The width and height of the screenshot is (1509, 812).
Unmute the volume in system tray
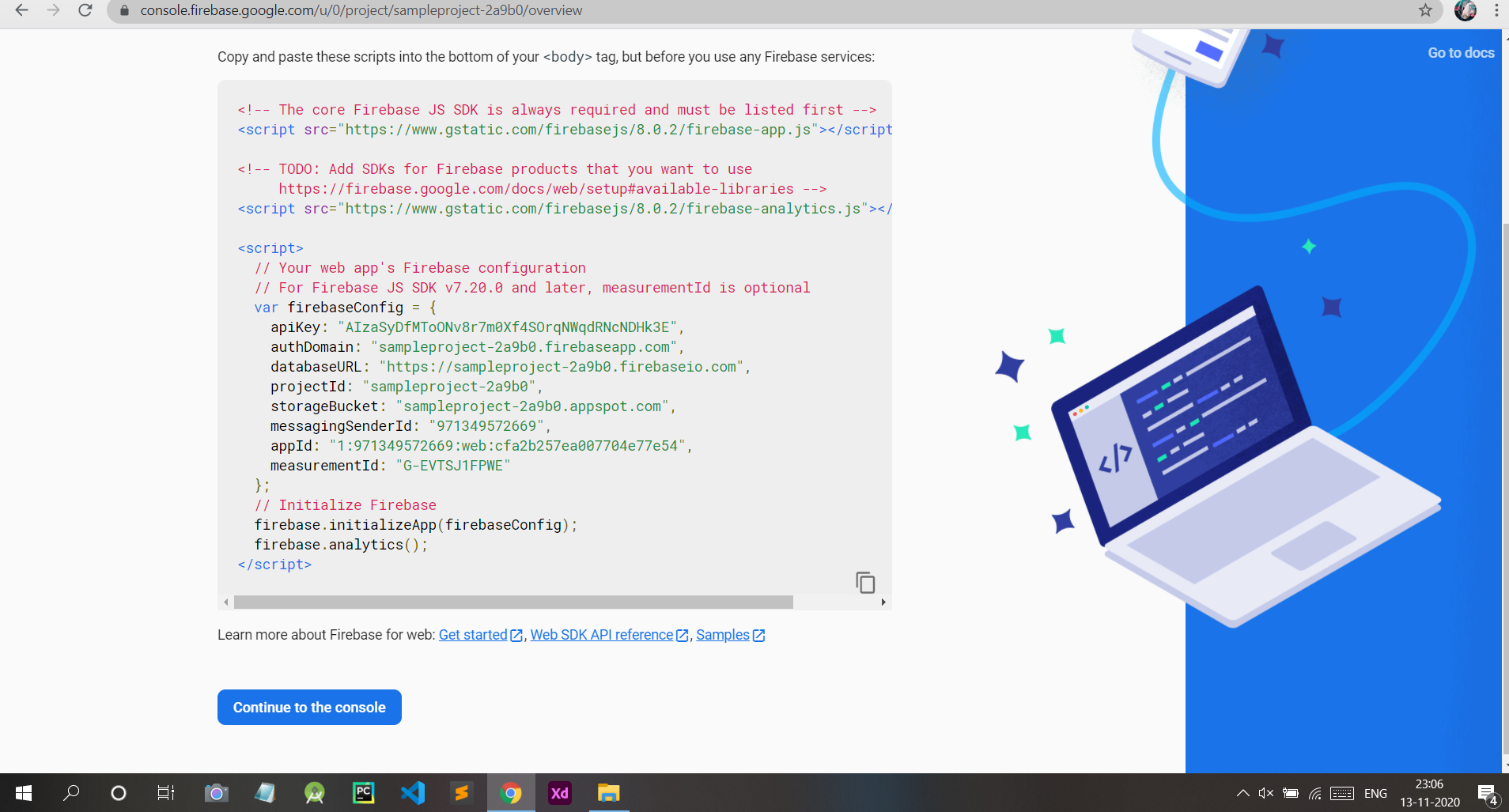(x=1265, y=793)
